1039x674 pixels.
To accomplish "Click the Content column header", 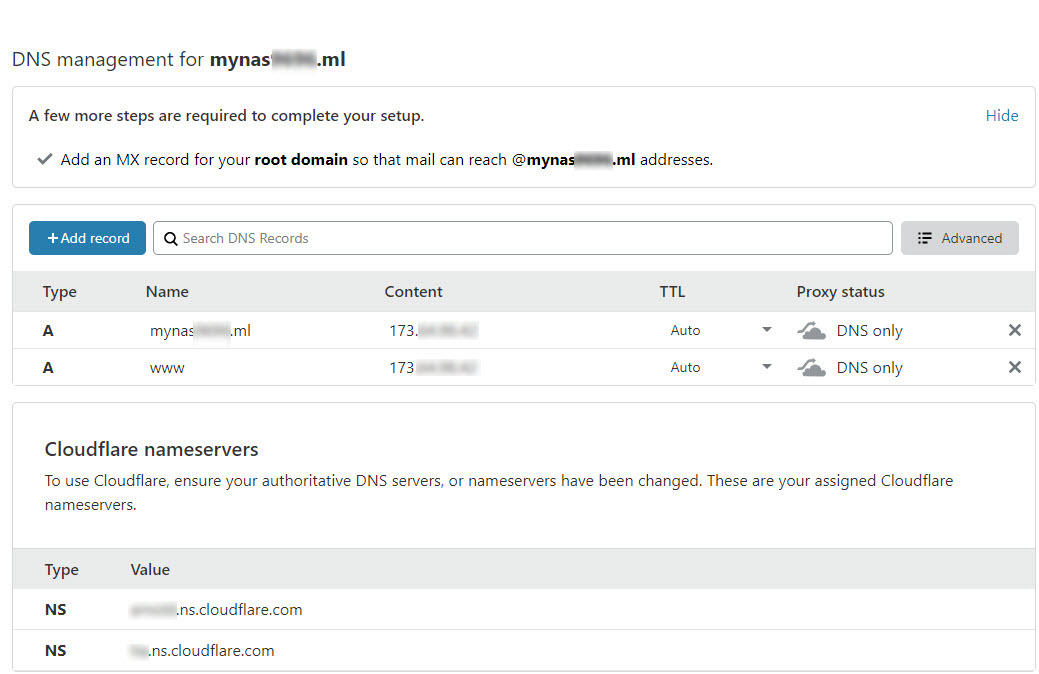I will [413, 292].
